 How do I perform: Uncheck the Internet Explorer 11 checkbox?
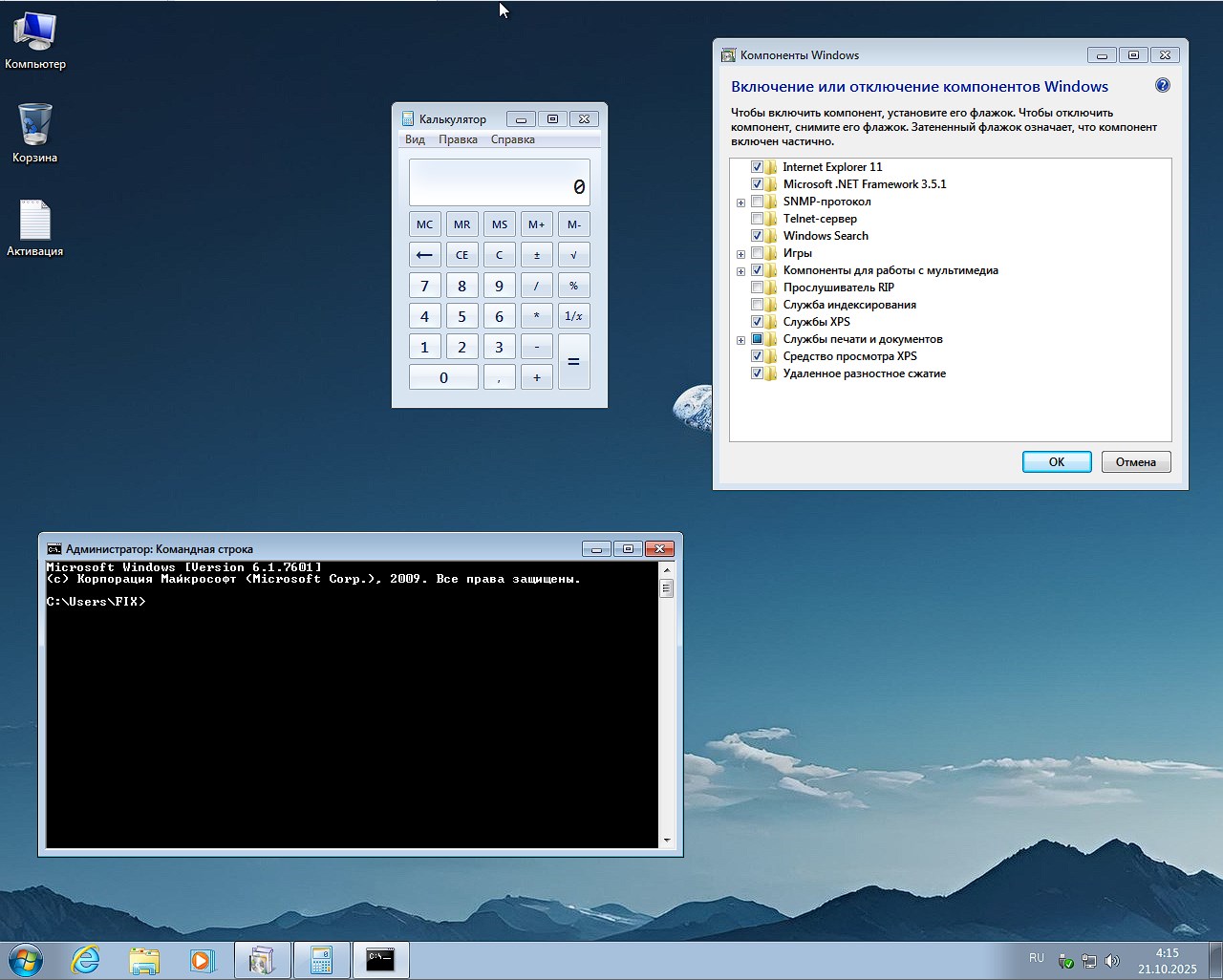[x=757, y=167]
